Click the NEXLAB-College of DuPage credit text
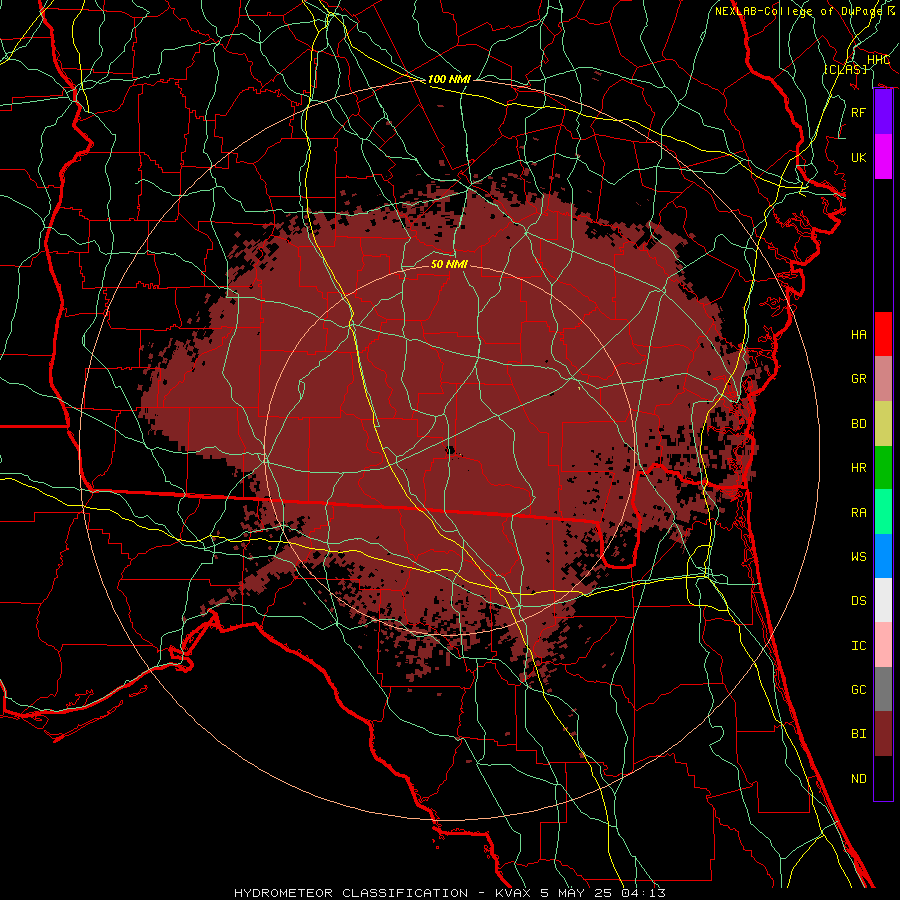900x900 pixels. [x=798, y=11]
